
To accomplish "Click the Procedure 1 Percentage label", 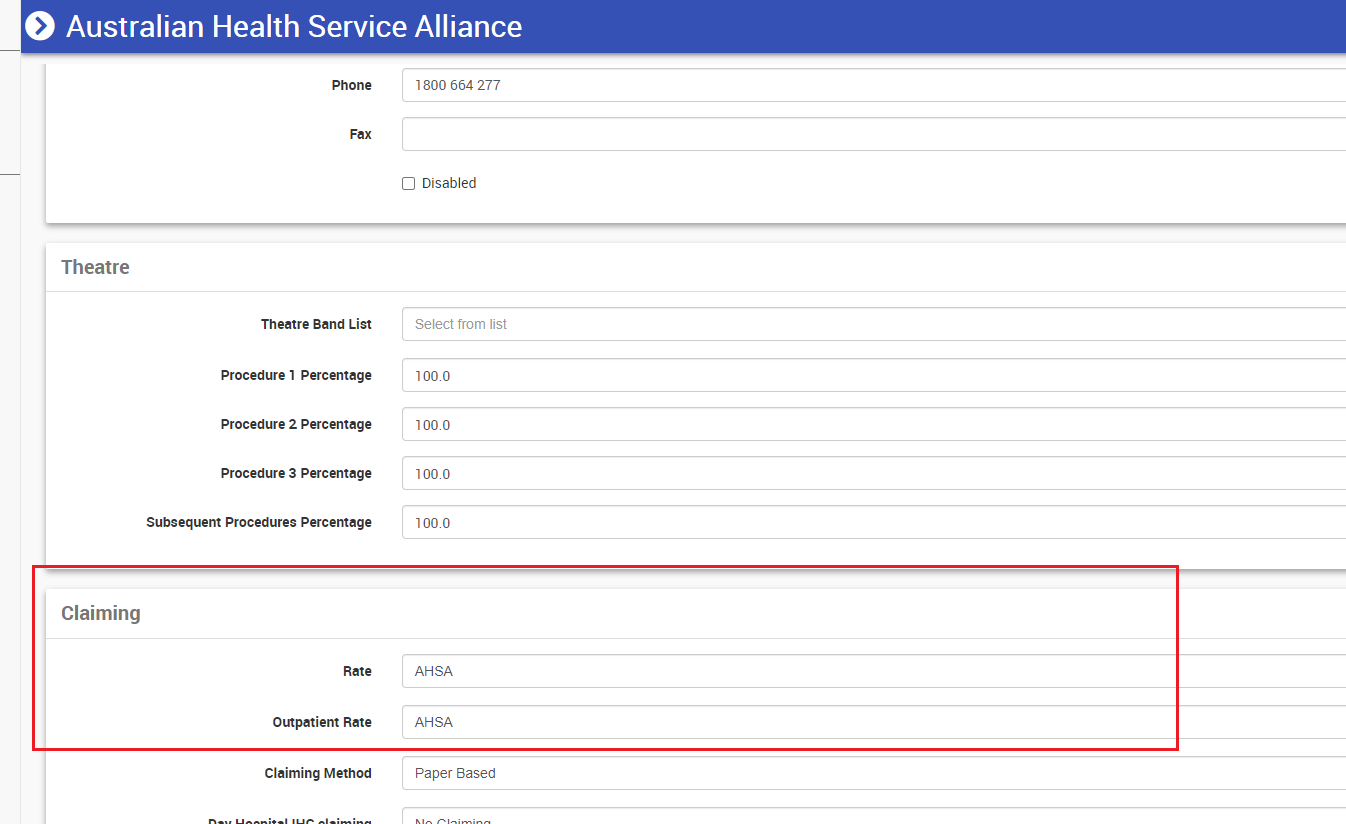I will (x=296, y=375).
